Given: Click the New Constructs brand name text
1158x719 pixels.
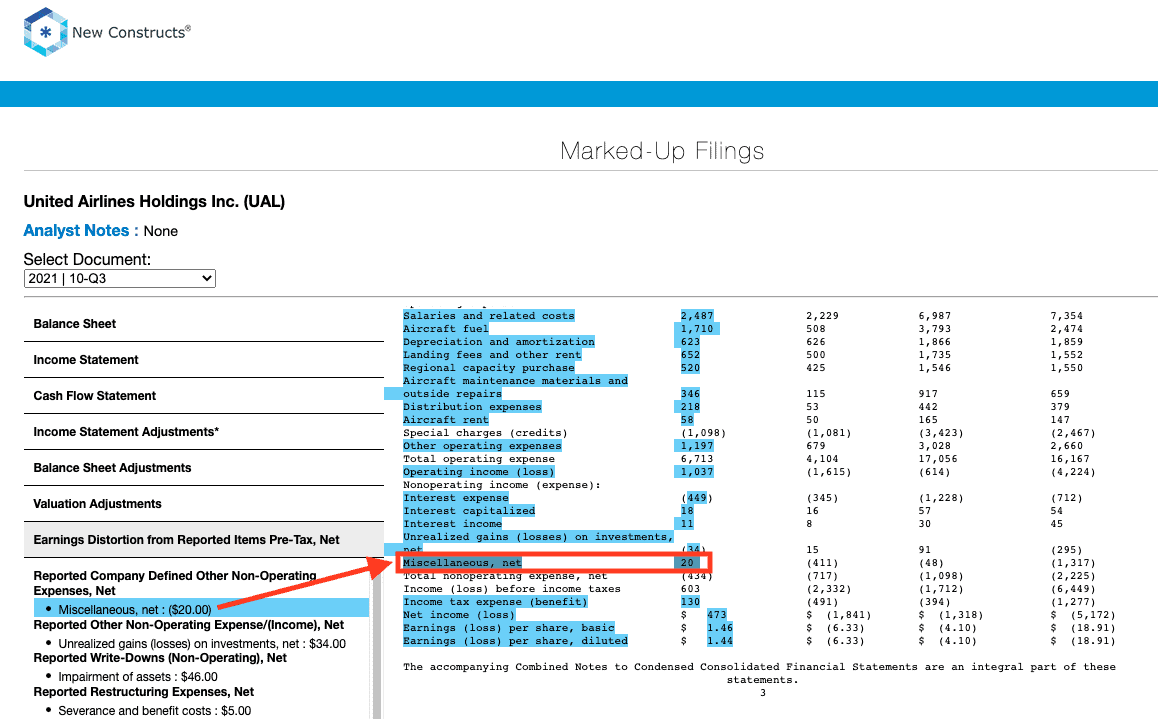Looking at the screenshot, I should [x=131, y=32].
